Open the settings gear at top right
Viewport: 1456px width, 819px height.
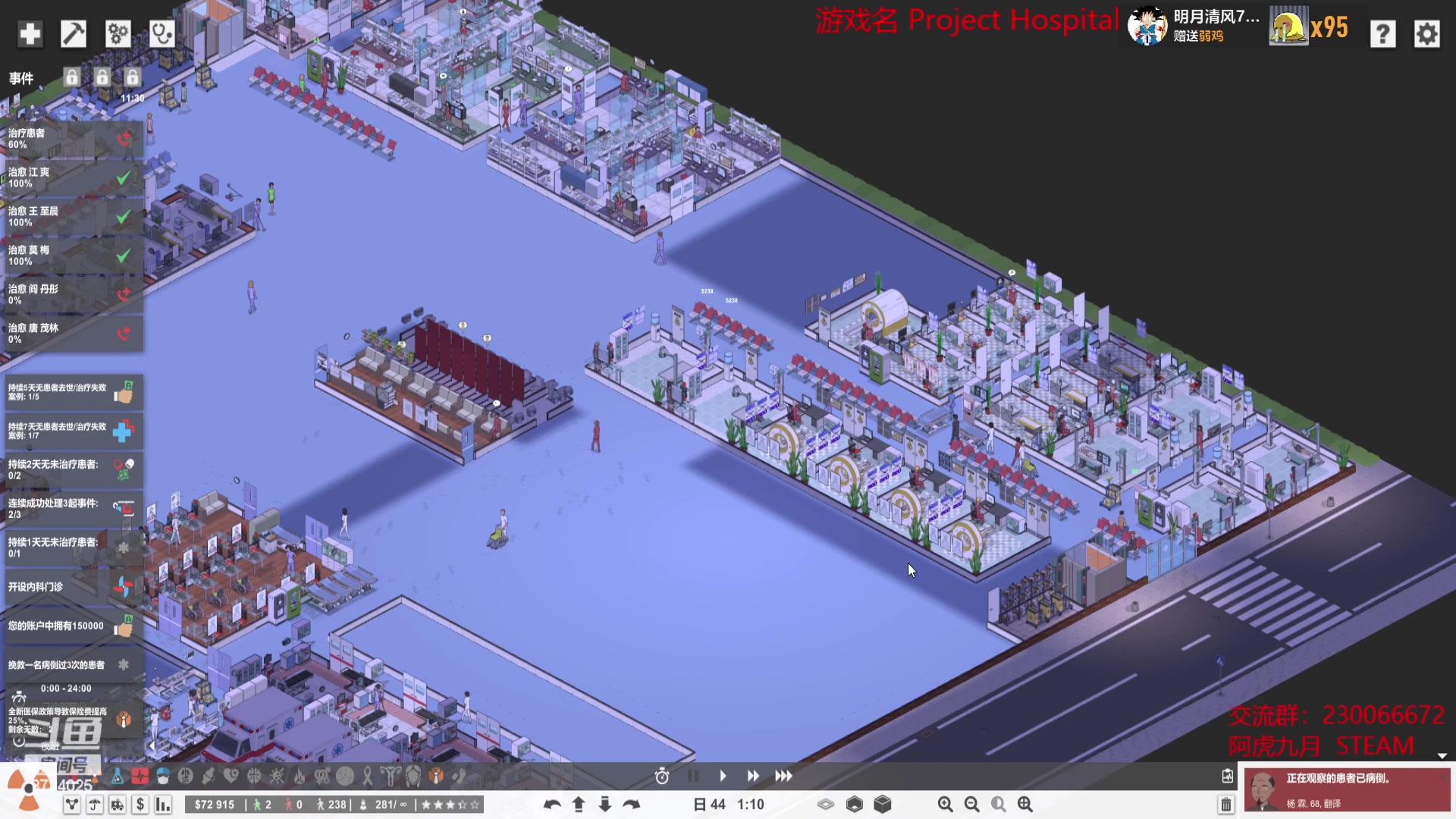(x=1426, y=33)
